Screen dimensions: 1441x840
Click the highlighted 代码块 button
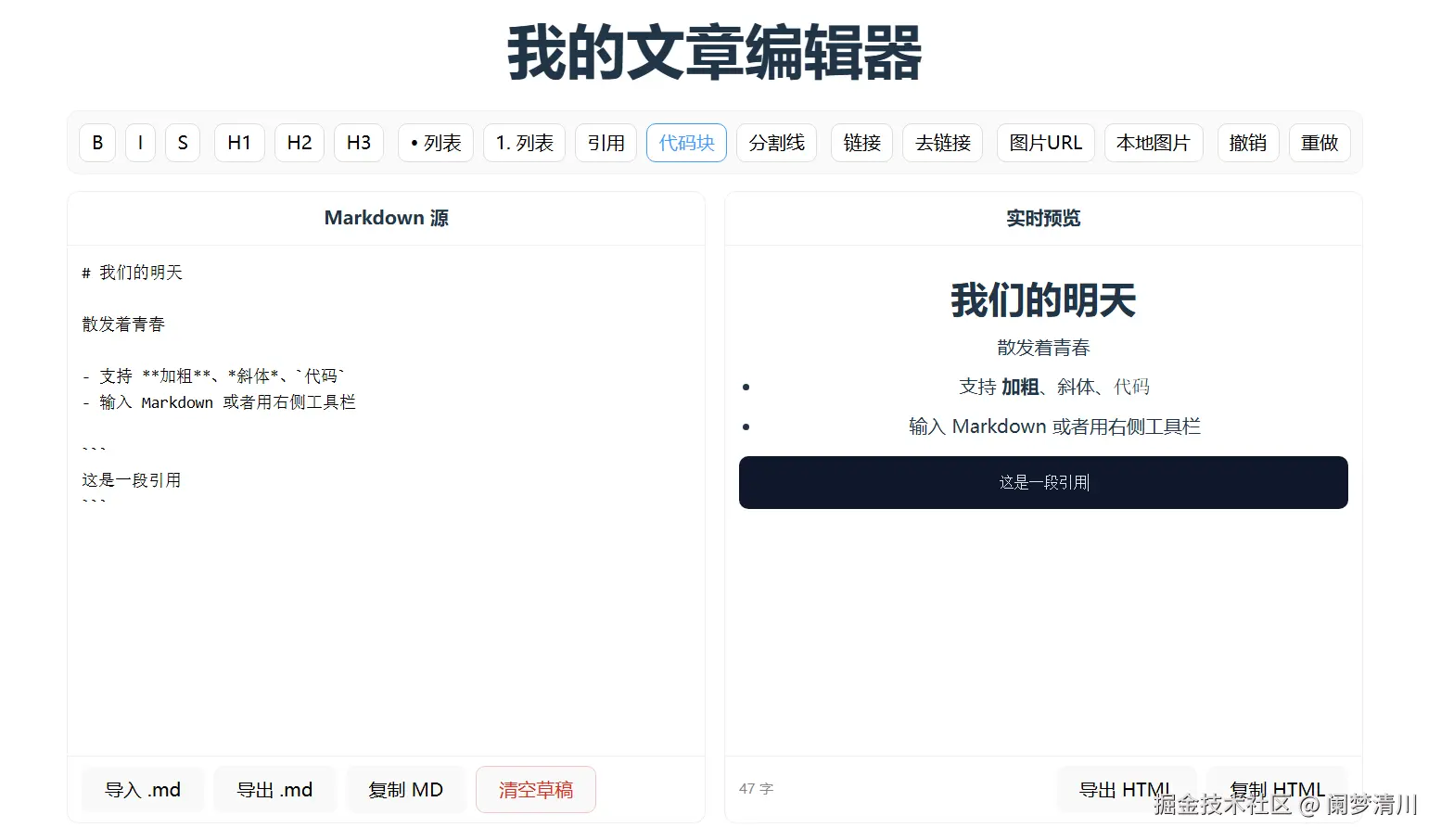pyautogui.click(x=686, y=143)
